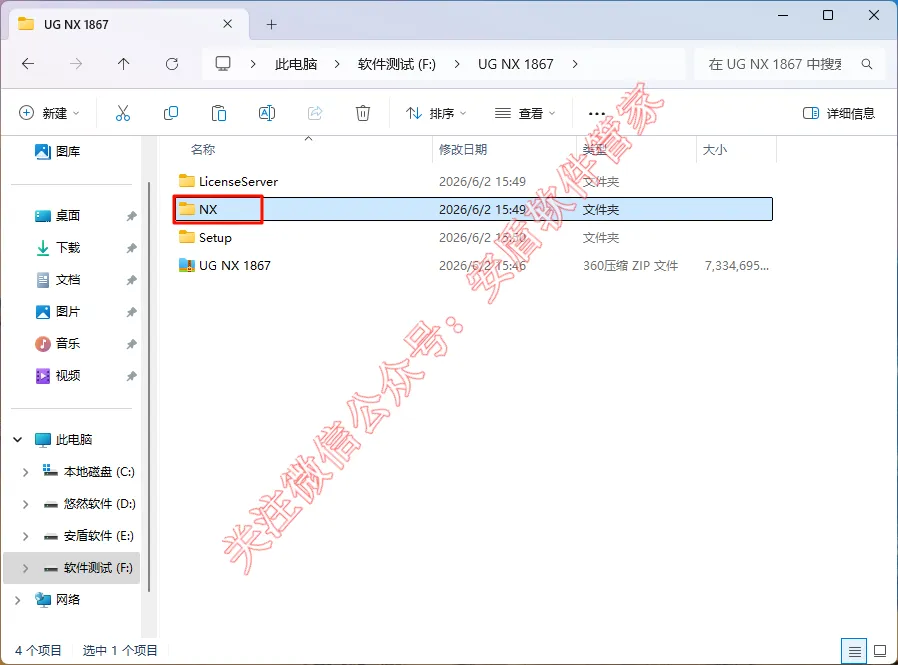Open 下载 in the sidebar

pyautogui.click(x=57, y=248)
